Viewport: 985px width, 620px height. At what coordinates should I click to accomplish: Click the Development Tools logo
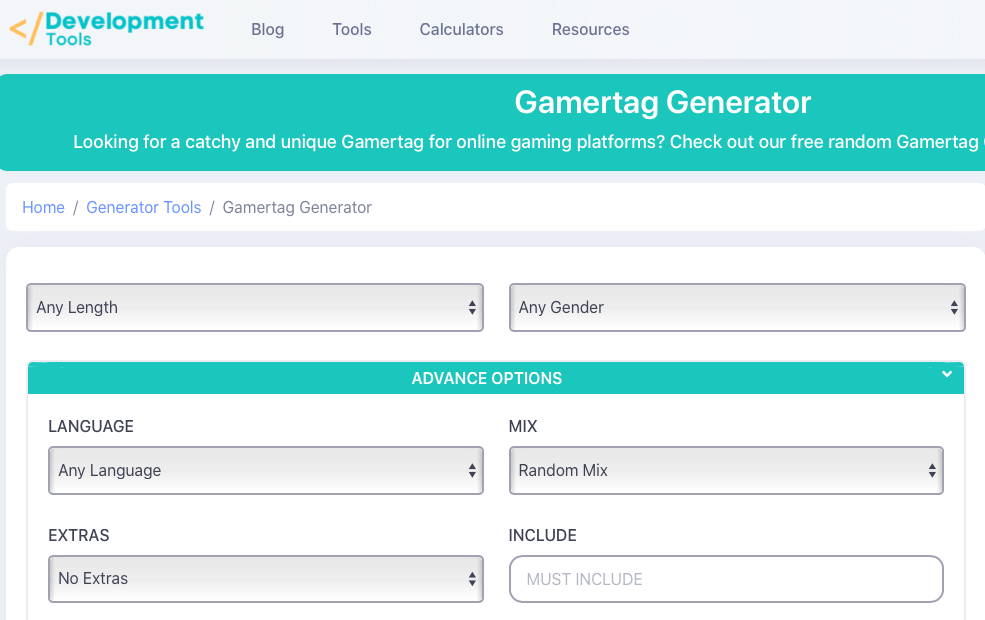107,29
